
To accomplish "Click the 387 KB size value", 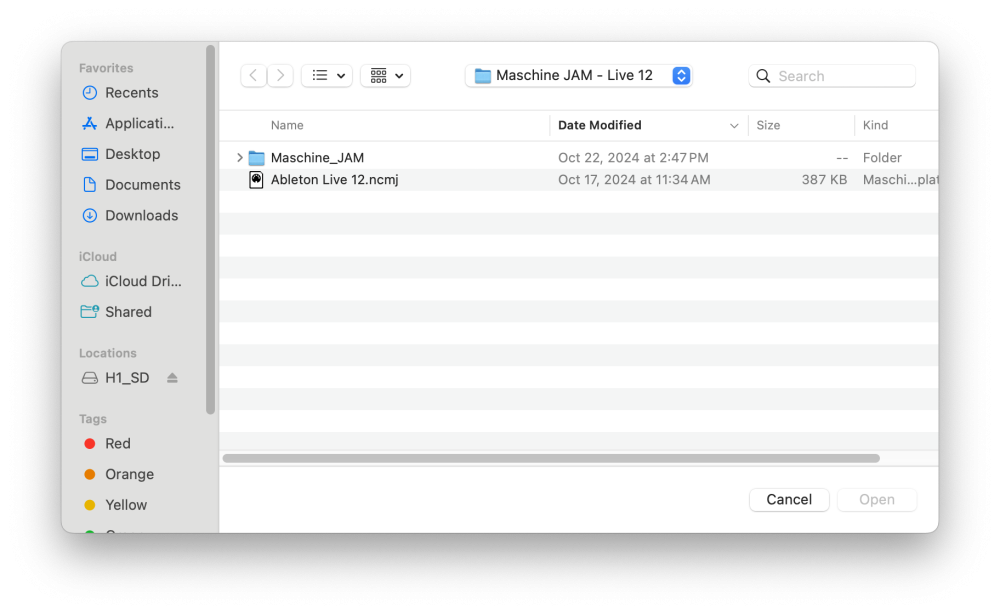I will pos(824,180).
